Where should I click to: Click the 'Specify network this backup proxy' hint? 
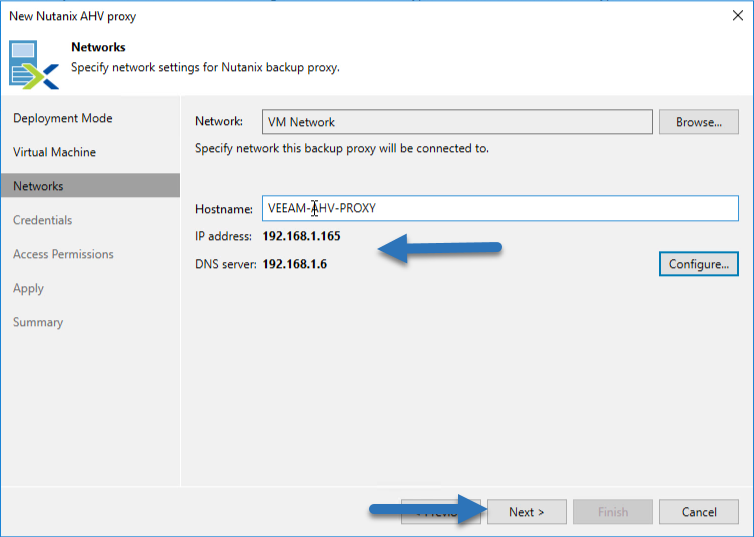342,149
